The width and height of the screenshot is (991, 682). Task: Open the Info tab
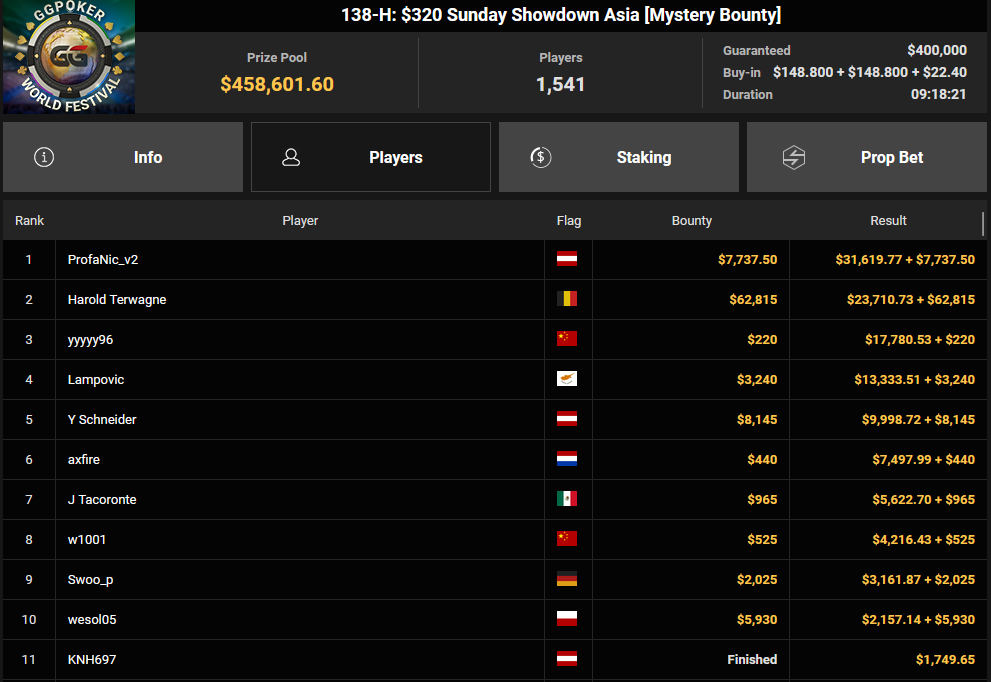click(x=123, y=157)
